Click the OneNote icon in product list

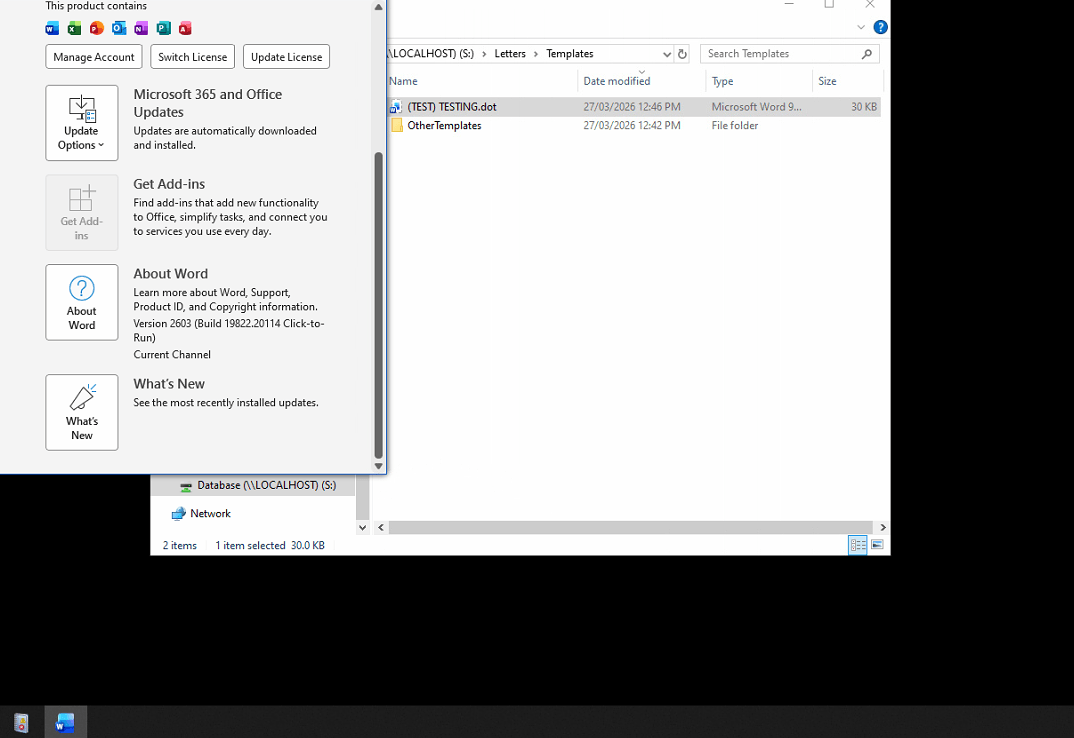click(x=141, y=28)
